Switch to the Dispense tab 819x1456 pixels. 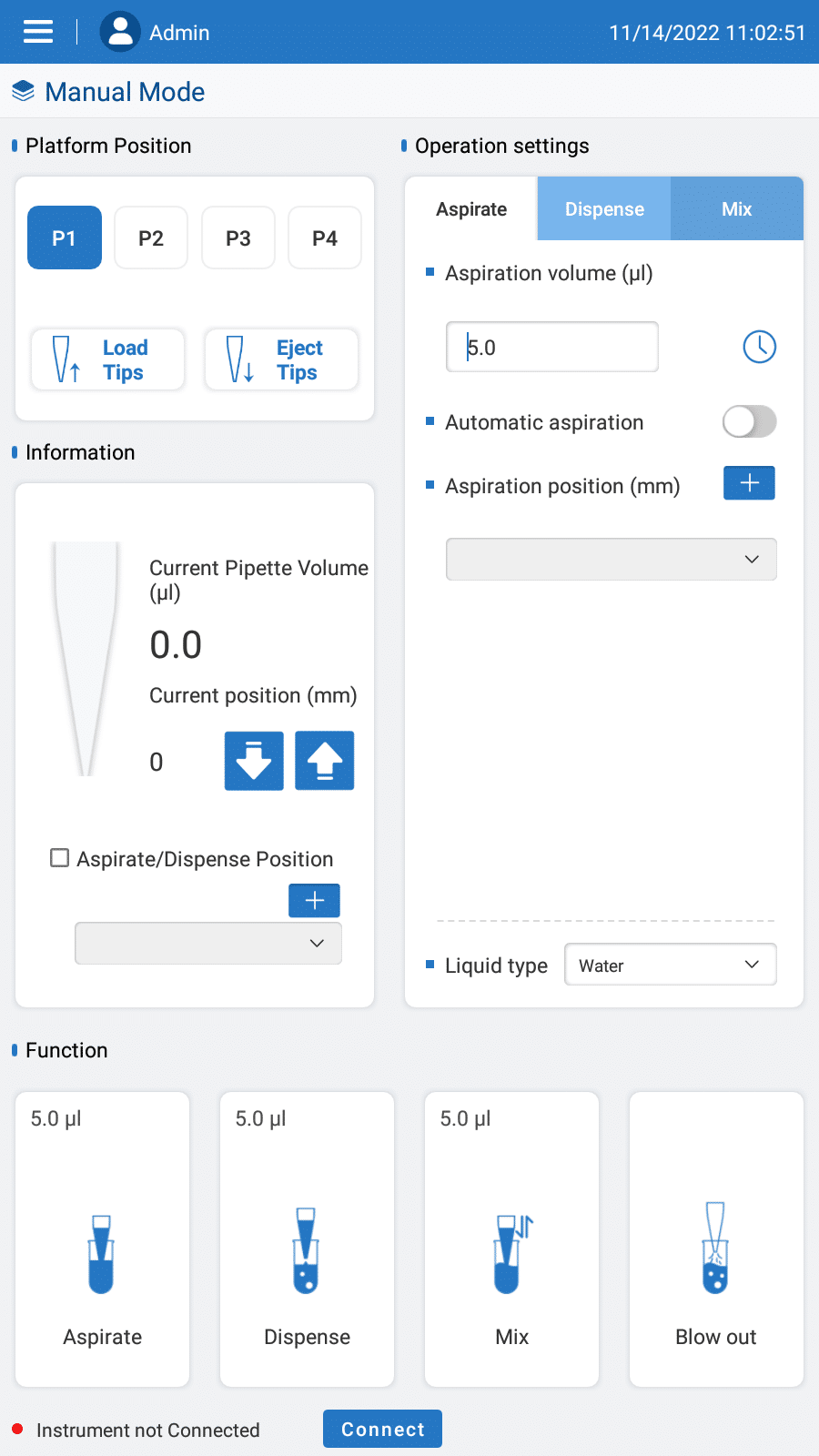coord(604,209)
